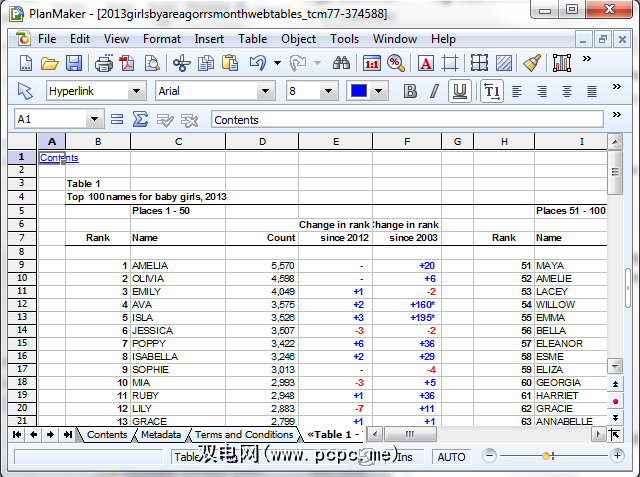Open the Arial font name dropdown

pos(265,91)
